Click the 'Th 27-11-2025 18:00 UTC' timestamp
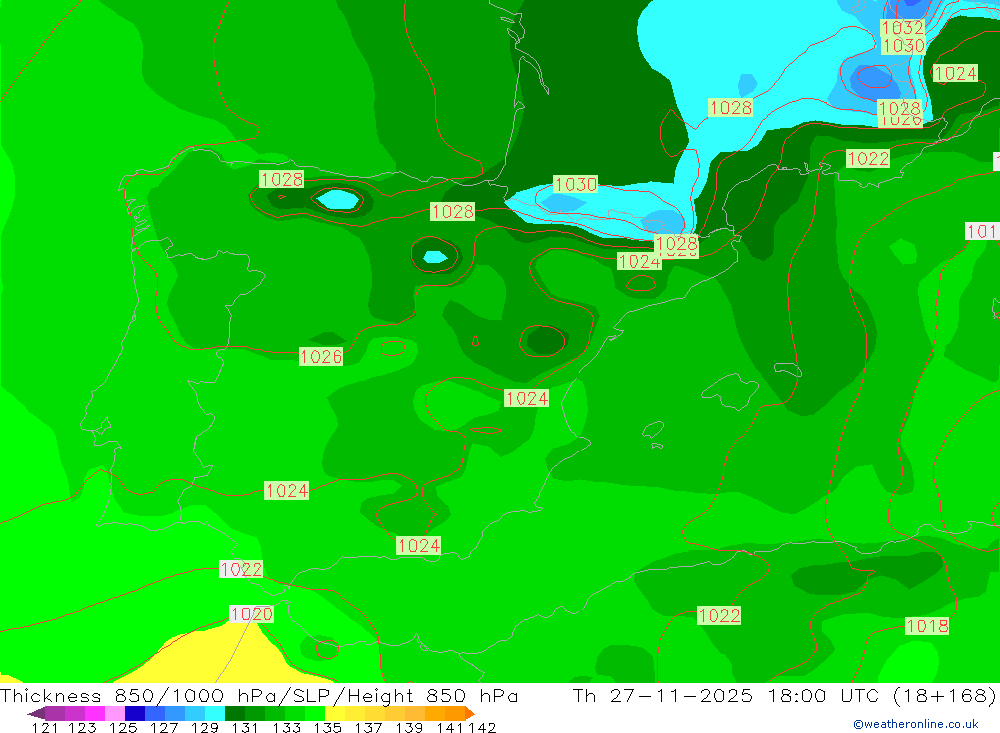This screenshot has height=733, width=1000. pos(726,695)
